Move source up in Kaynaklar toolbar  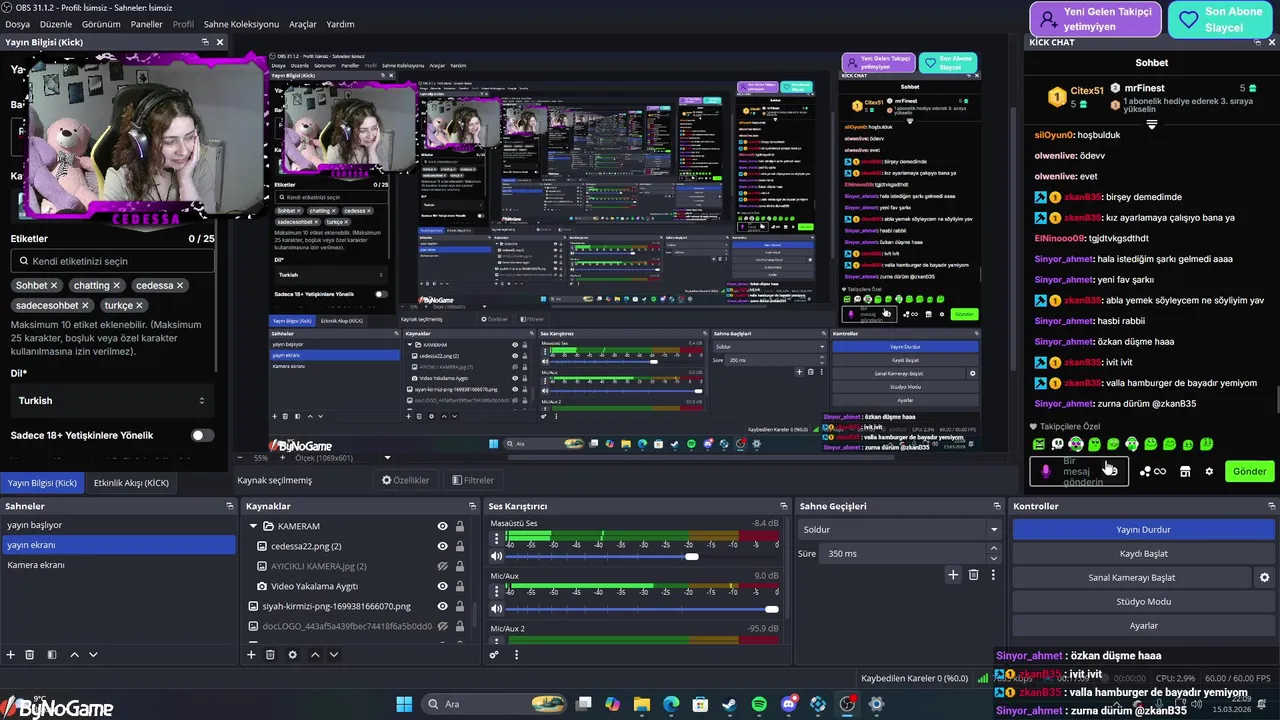pyautogui.click(x=315, y=655)
